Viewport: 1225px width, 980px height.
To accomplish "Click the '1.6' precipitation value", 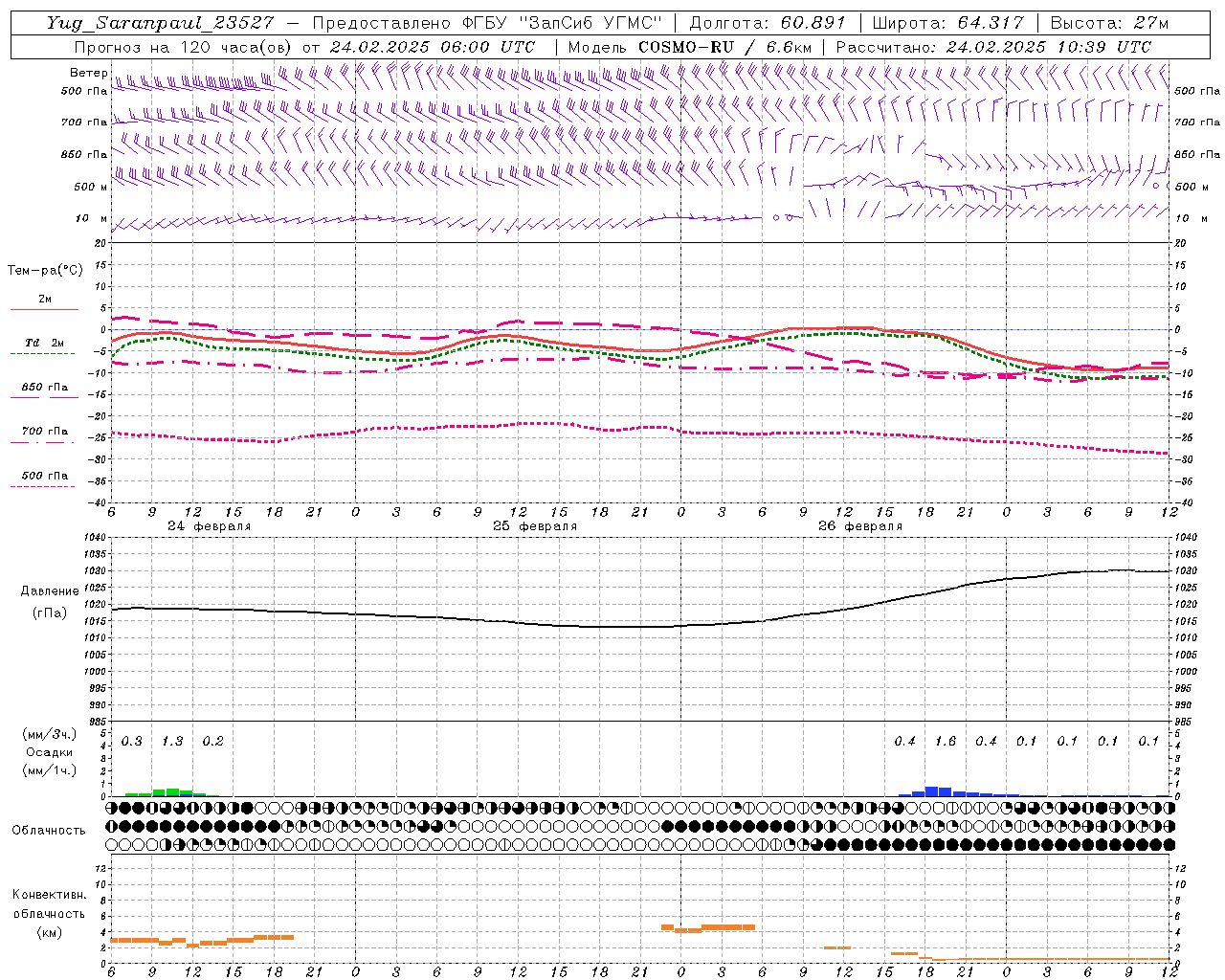I will point(946,742).
